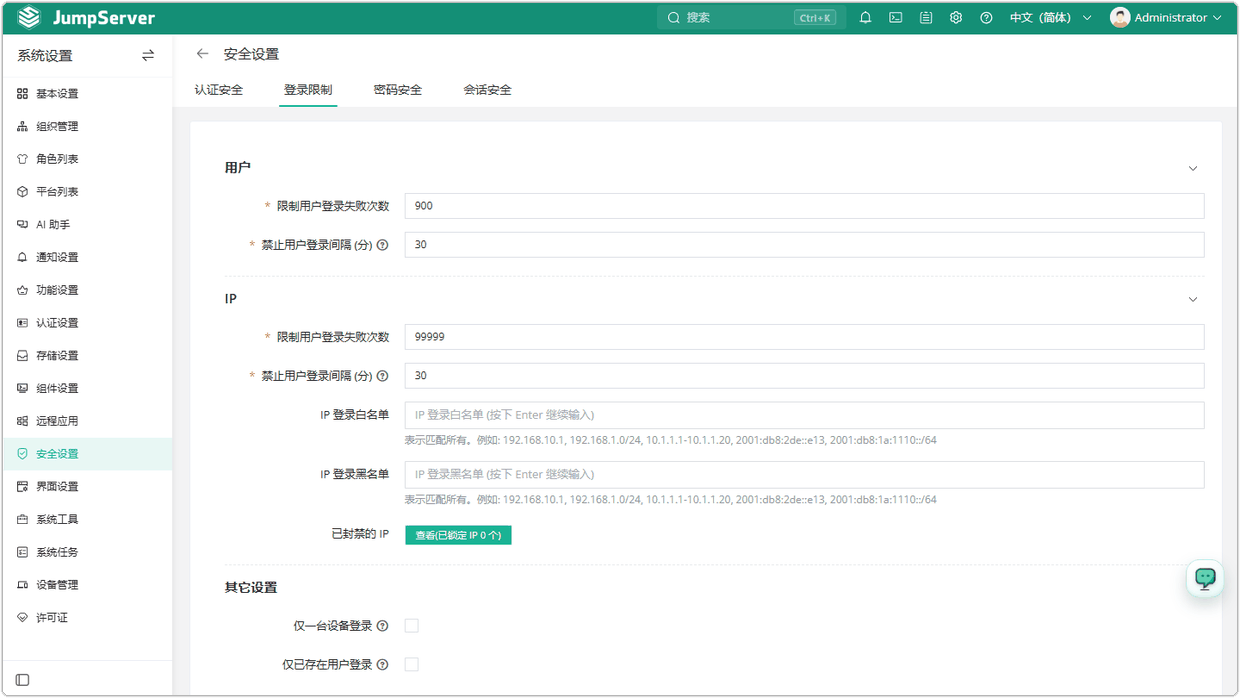Image resolution: width=1240 pixels, height=698 pixels.
Task: Open the 中文 (简体) language dropdown
Action: (1051, 18)
